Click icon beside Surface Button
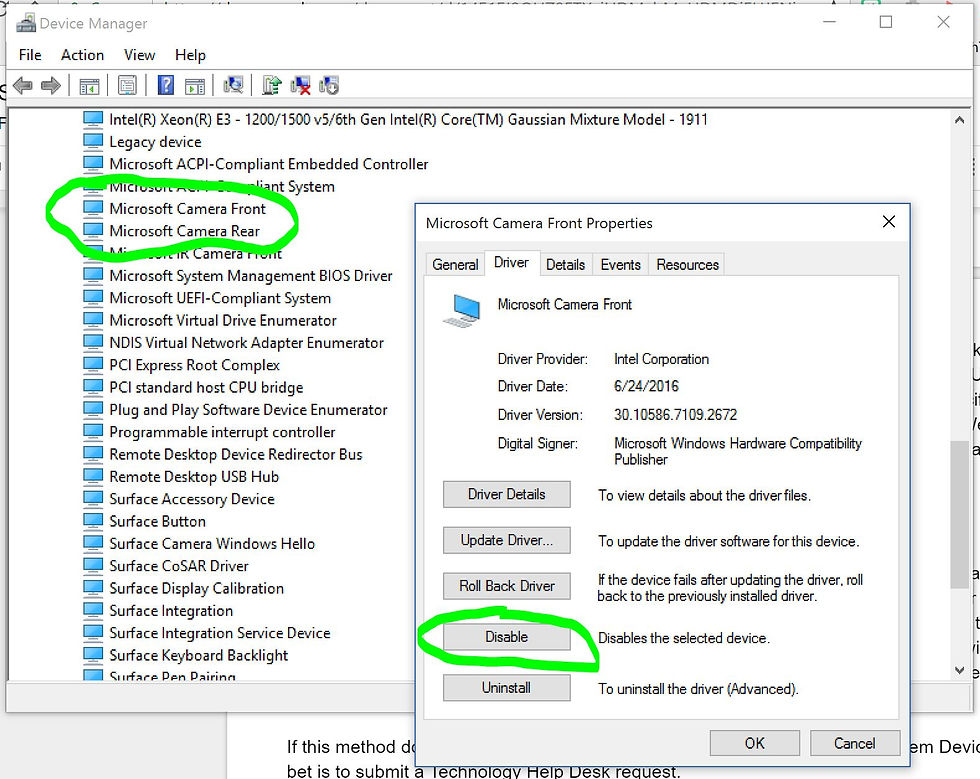Screen dimensions: 980x779 [93, 521]
